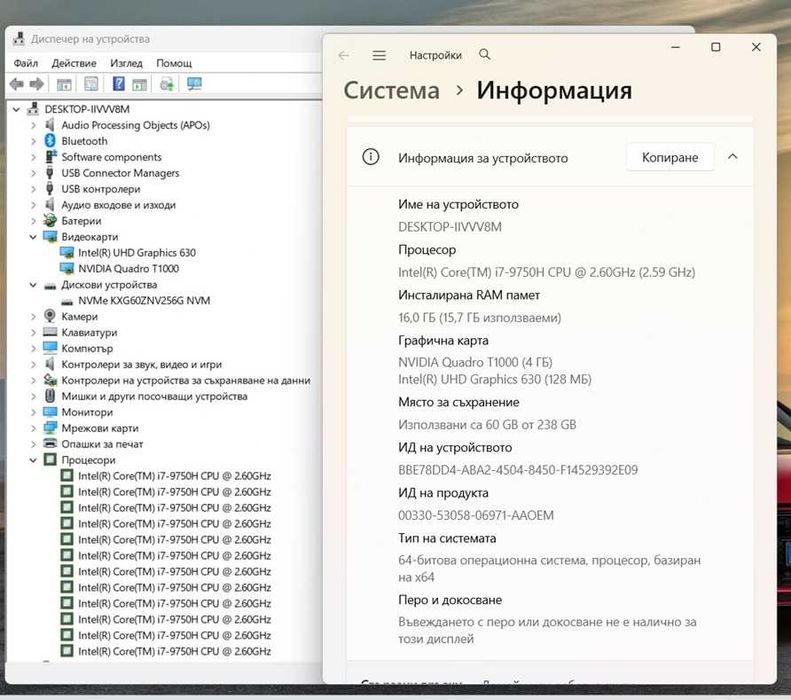Expand the Audio Processing Objects (APOs) node
This screenshot has height=700, width=791.
pyautogui.click(x=33, y=125)
